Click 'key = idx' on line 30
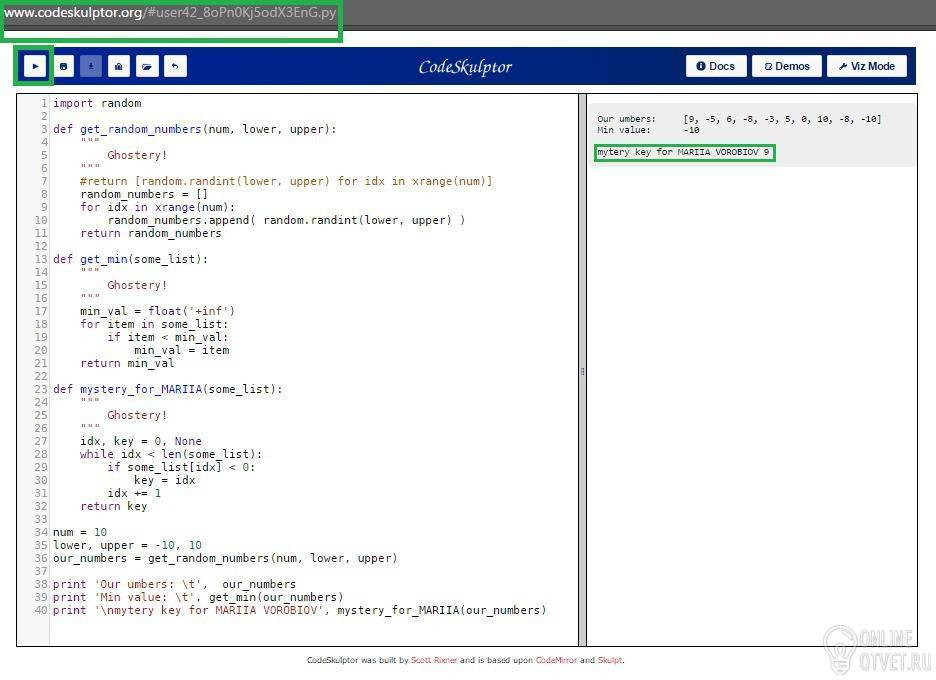Viewport: 936px width, 680px height. coord(164,481)
